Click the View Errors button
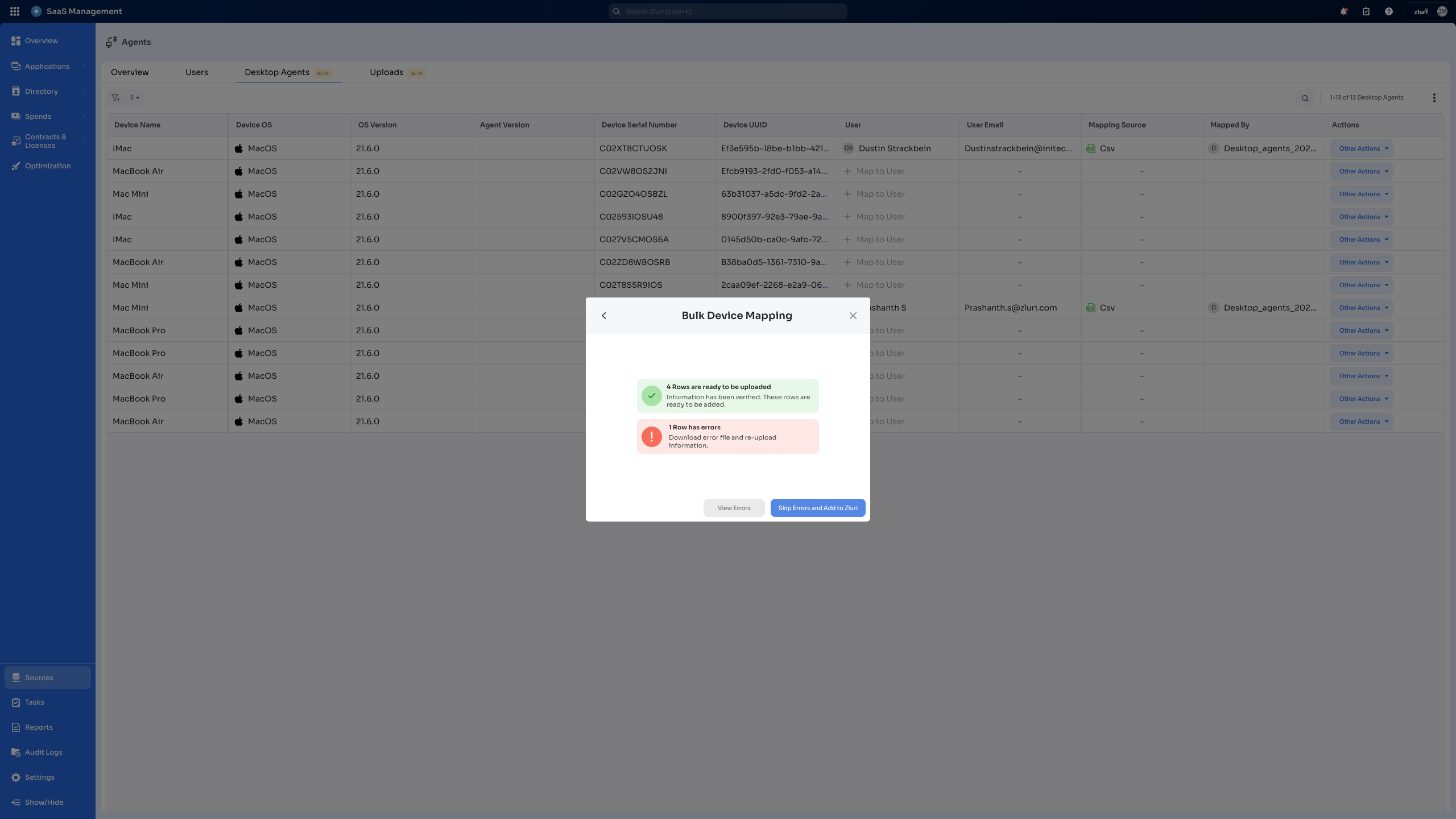This screenshot has width=1456, height=819. pos(734,508)
